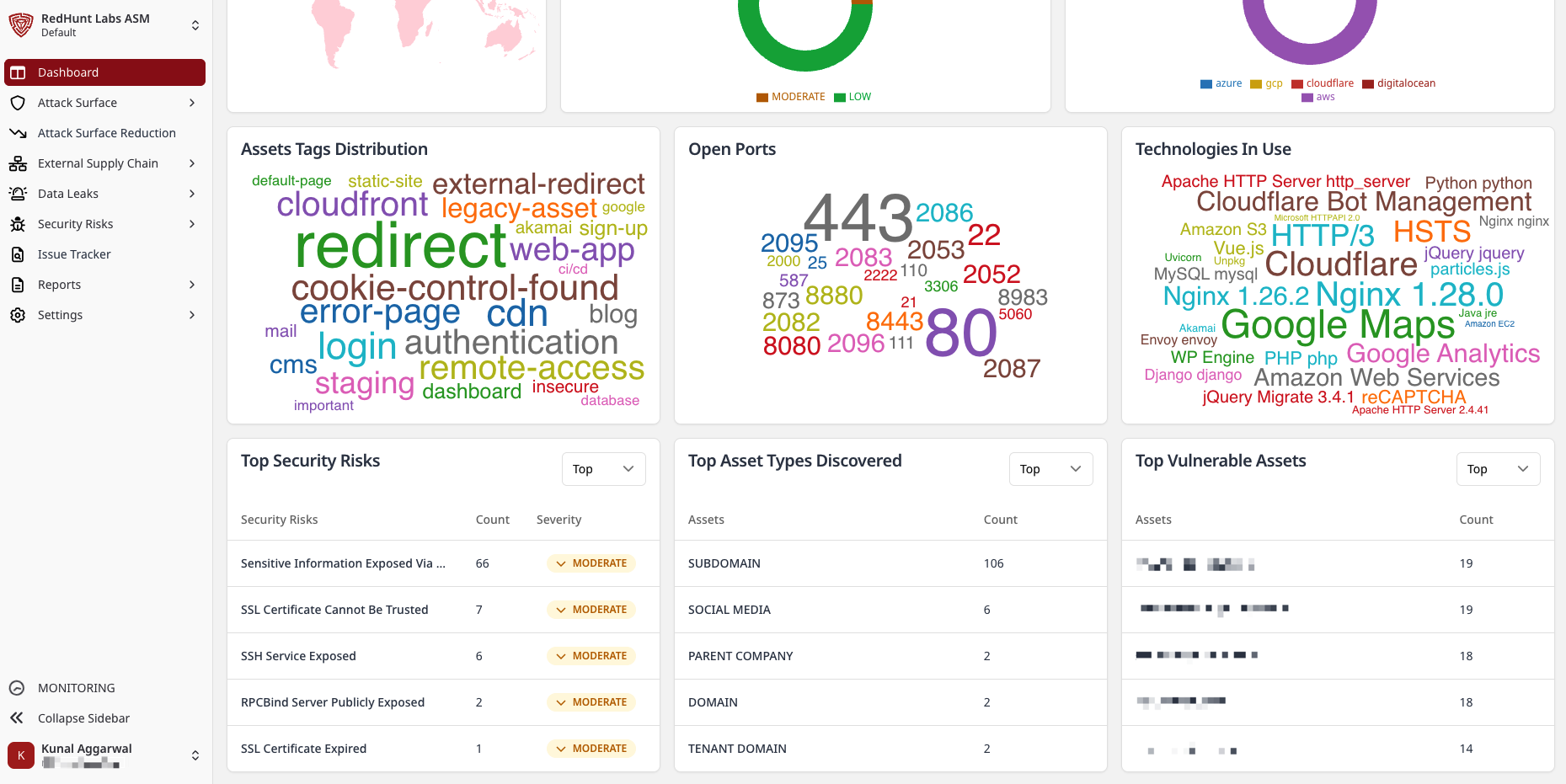This screenshot has height=784, width=1566.
Task: Expand the Data Leaks chevron
Action: coord(192,194)
